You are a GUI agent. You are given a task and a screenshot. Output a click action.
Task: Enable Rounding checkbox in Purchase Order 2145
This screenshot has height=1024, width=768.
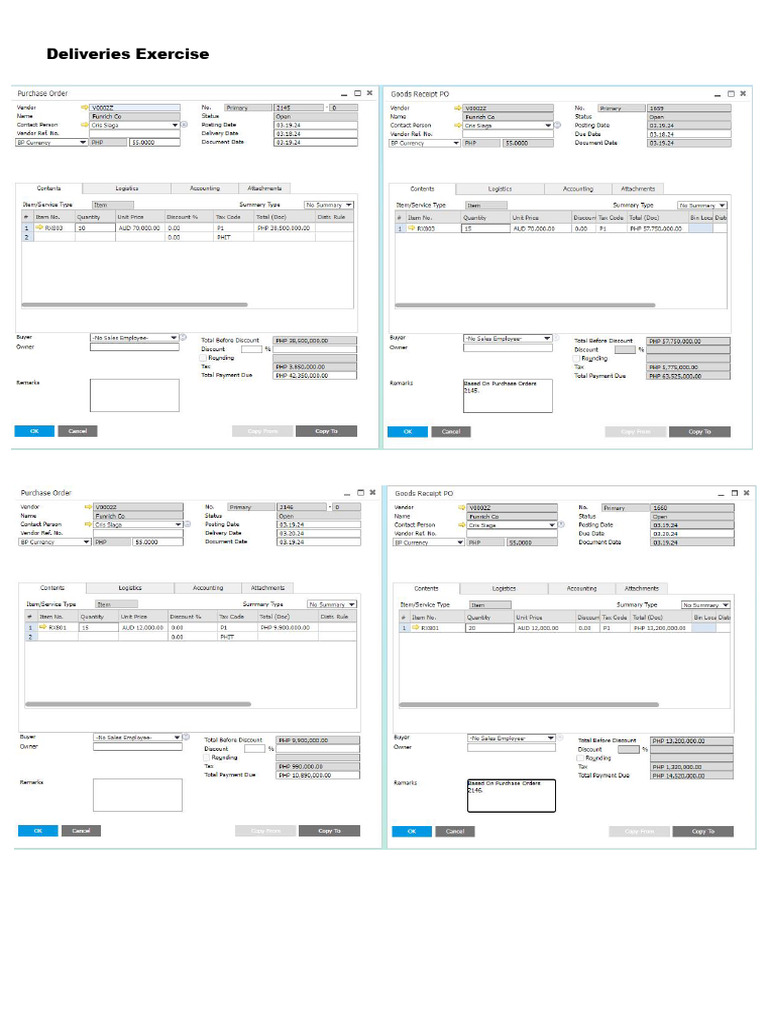pyautogui.click(x=203, y=358)
